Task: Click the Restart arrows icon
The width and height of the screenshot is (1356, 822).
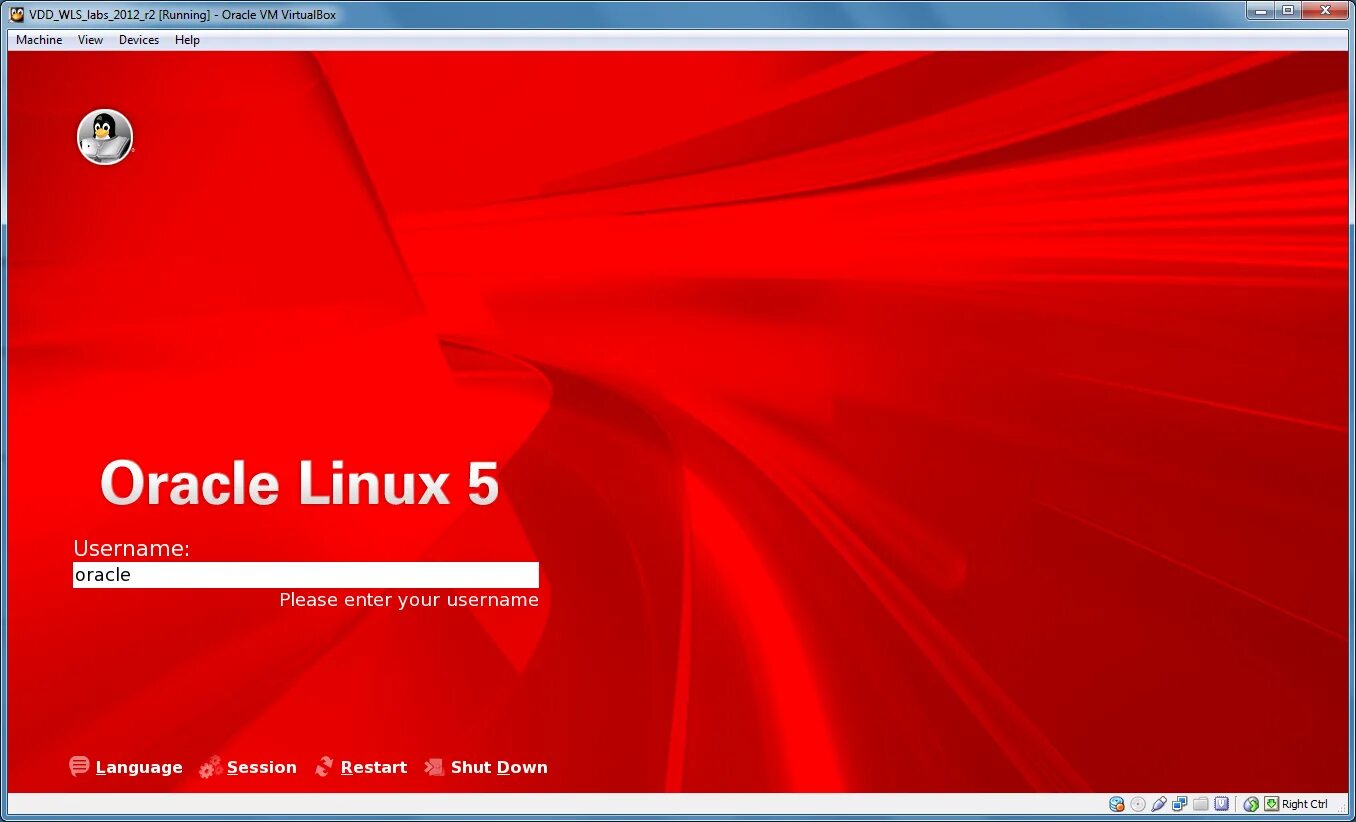Action: point(324,767)
